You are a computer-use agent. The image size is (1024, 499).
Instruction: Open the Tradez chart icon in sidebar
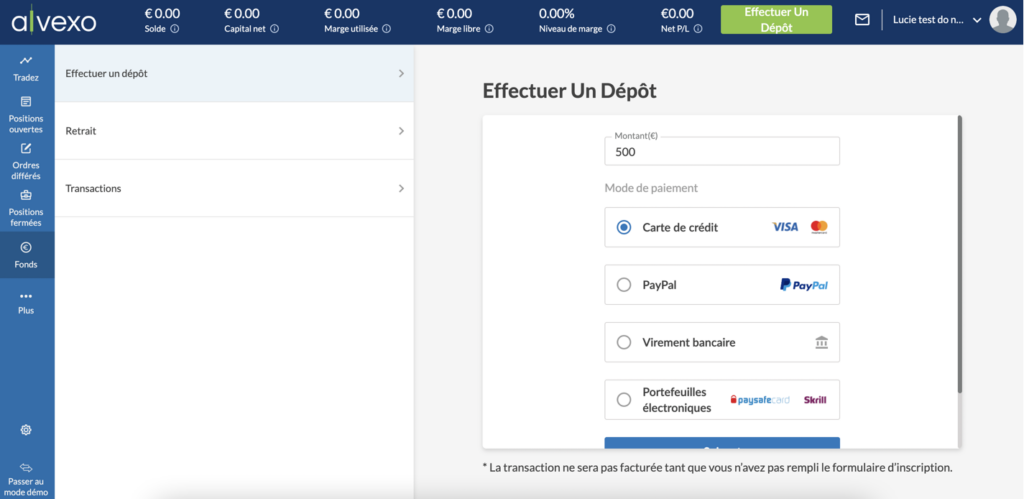coord(26,61)
